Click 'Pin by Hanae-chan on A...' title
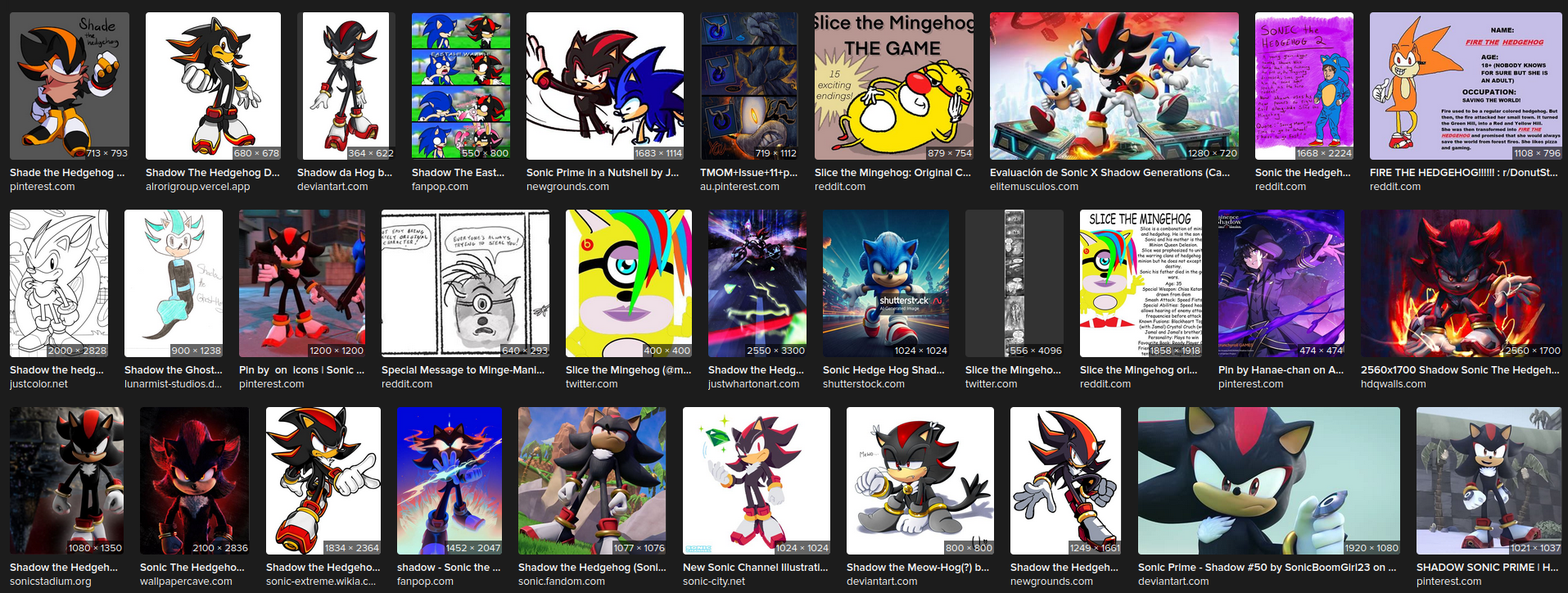 click(x=1281, y=370)
